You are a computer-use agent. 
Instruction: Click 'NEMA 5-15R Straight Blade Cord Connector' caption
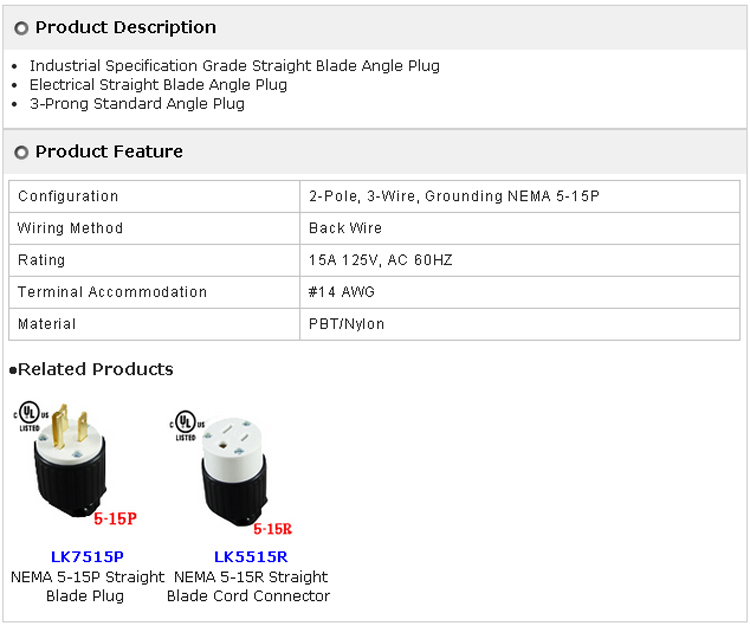(x=249, y=586)
